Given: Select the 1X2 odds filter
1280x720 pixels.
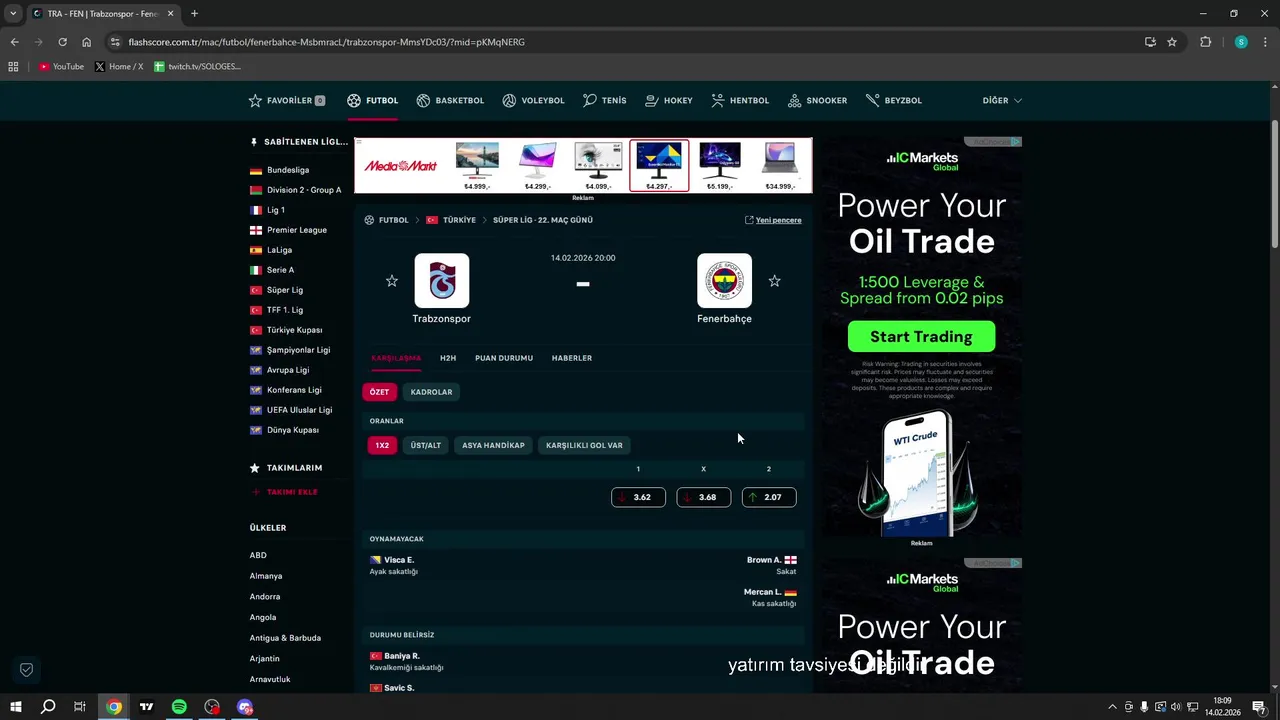Looking at the screenshot, I should click(x=382, y=445).
